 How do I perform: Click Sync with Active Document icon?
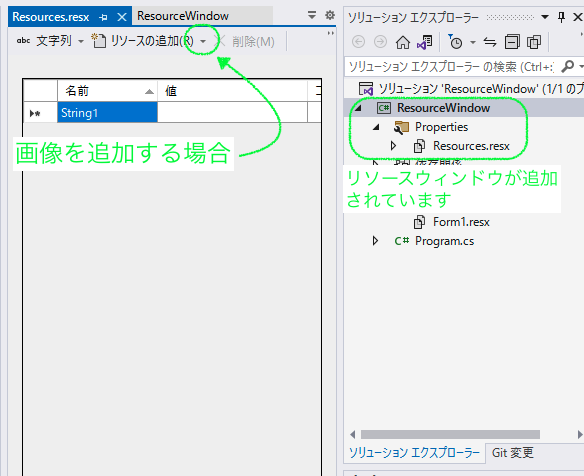click(490, 42)
